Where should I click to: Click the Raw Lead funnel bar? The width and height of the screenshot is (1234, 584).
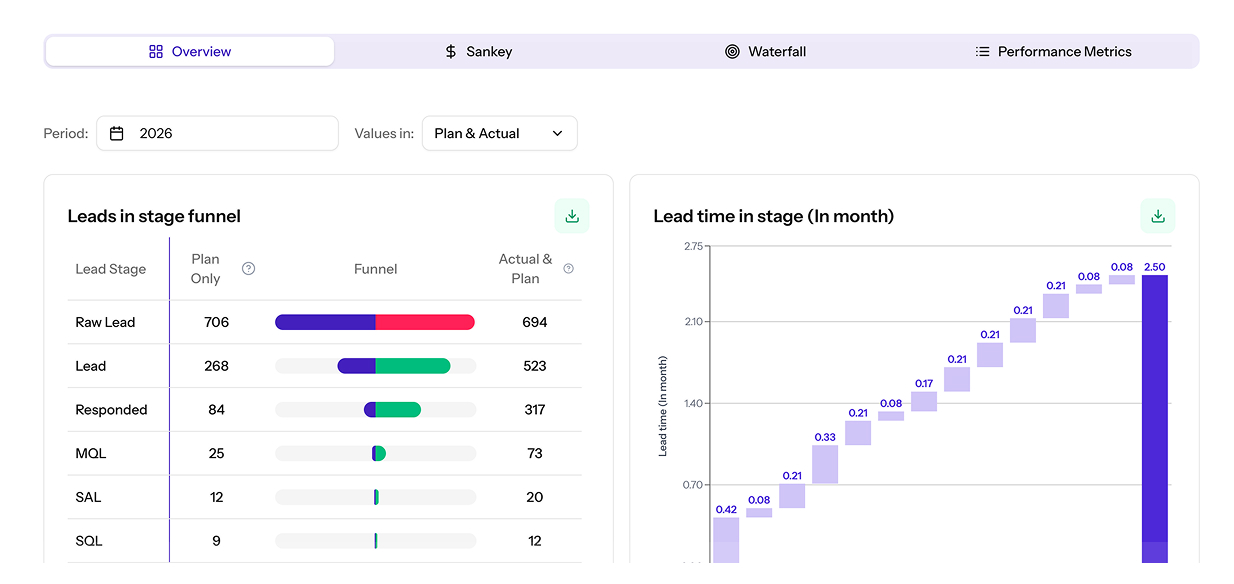374,322
